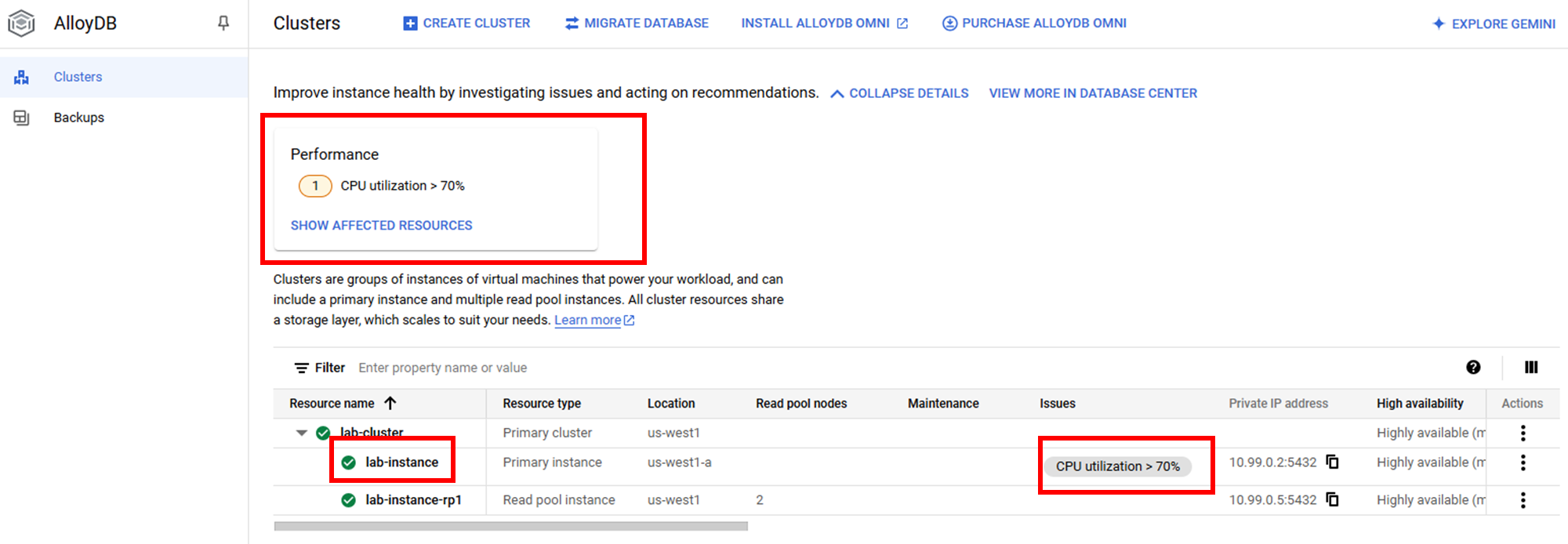Click Purchase AlloyDB Omni button
Screen dimensions: 1568x544
(1034, 24)
